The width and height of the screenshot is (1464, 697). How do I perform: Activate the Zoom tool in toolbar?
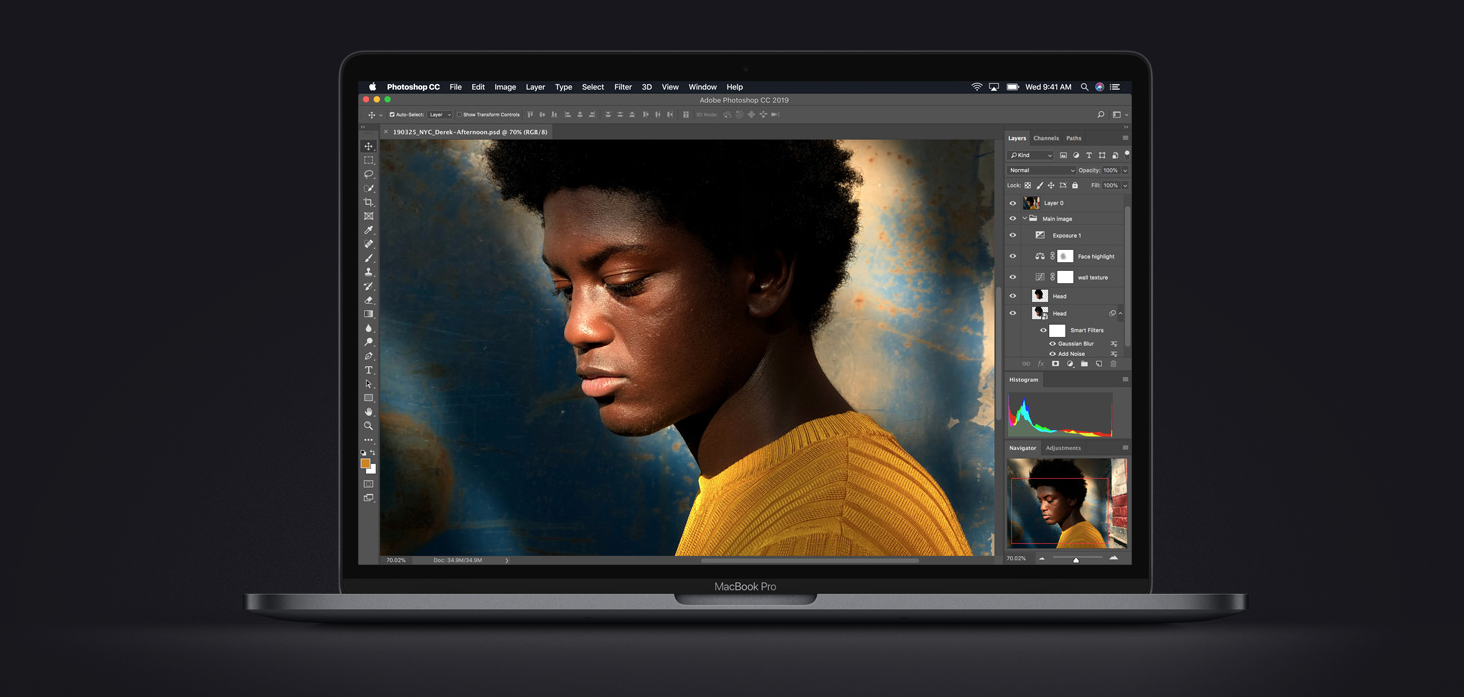[368, 426]
